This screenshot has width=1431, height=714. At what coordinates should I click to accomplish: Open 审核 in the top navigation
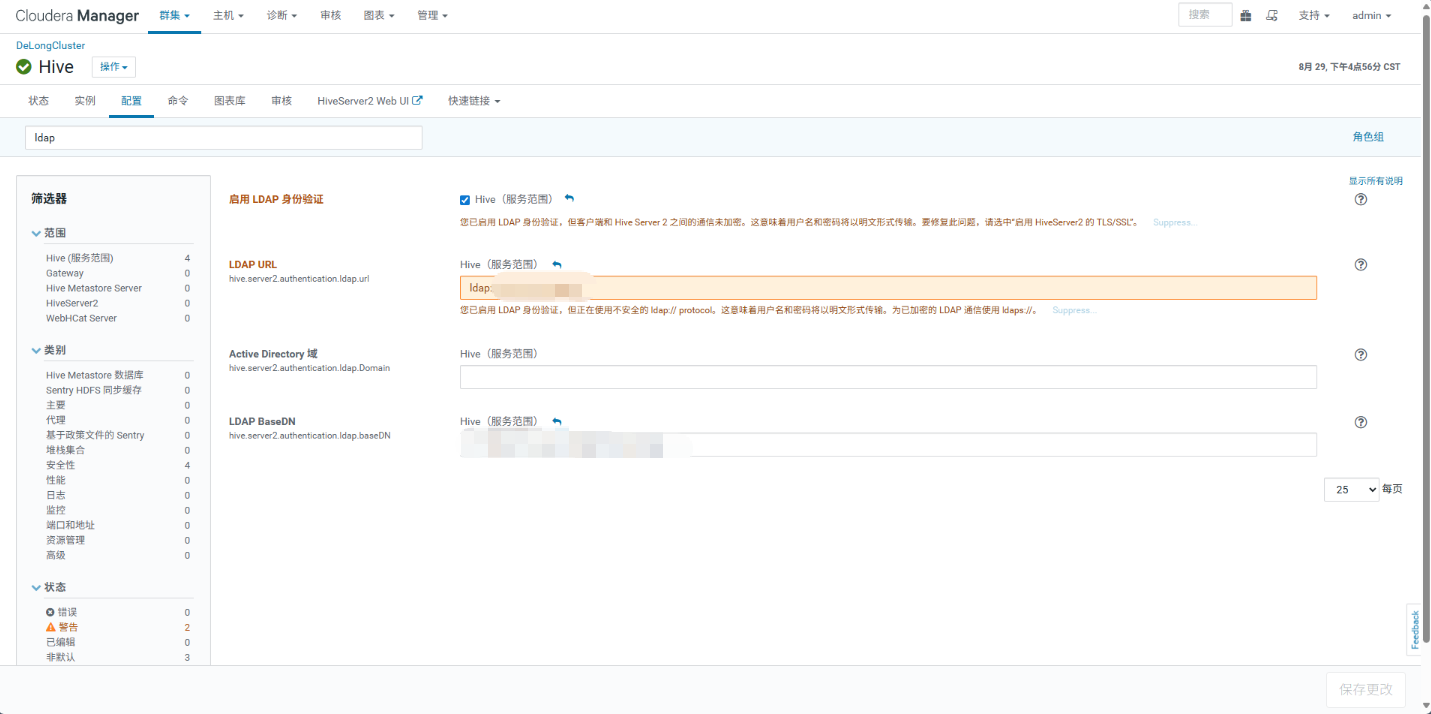point(331,15)
